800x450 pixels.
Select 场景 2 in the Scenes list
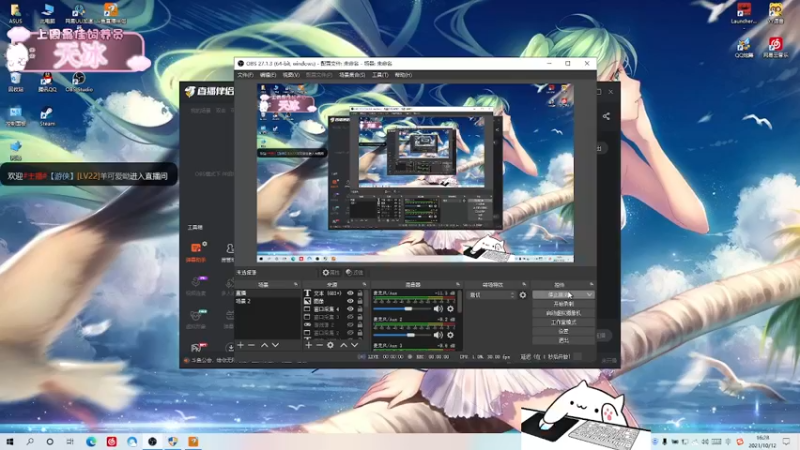pyautogui.click(x=267, y=301)
